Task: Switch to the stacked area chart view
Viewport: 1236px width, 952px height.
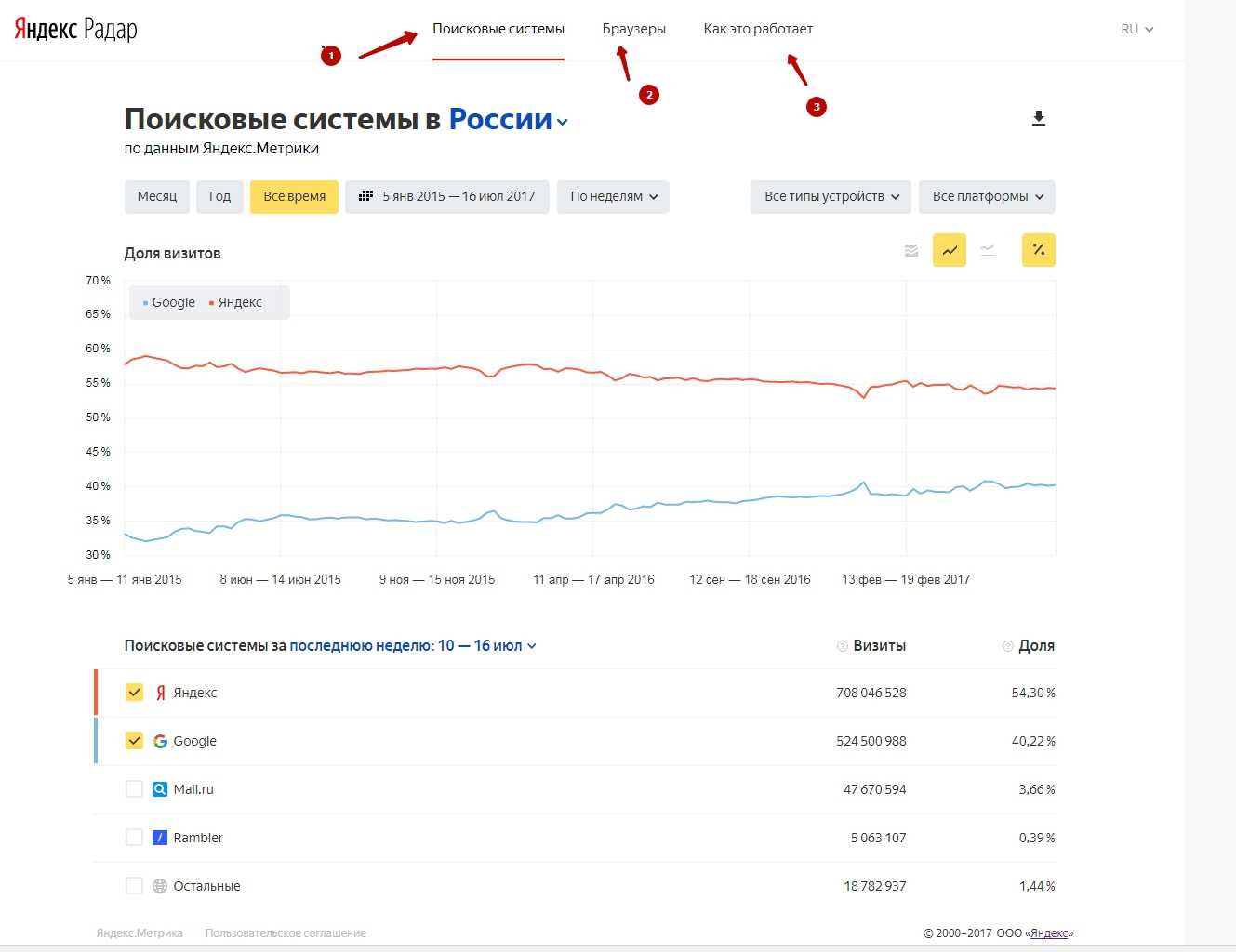Action: [911, 250]
